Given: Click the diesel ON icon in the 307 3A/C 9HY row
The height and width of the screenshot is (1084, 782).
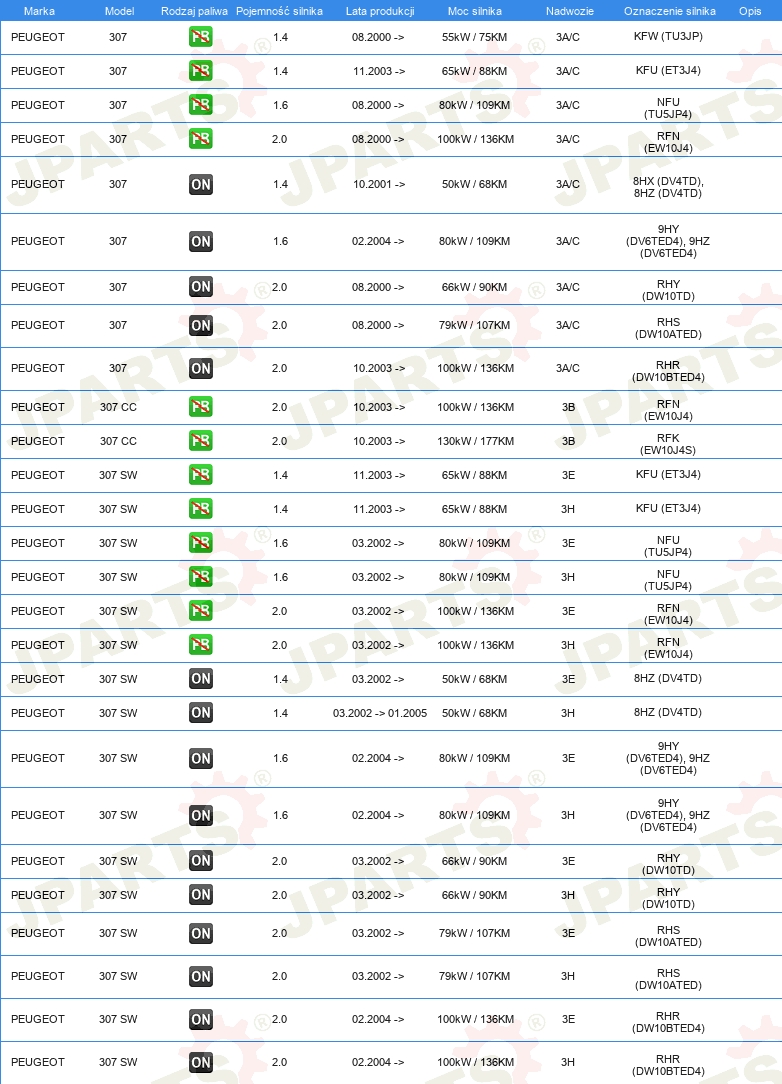Looking at the screenshot, I should pyautogui.click(x=201, y=241).
